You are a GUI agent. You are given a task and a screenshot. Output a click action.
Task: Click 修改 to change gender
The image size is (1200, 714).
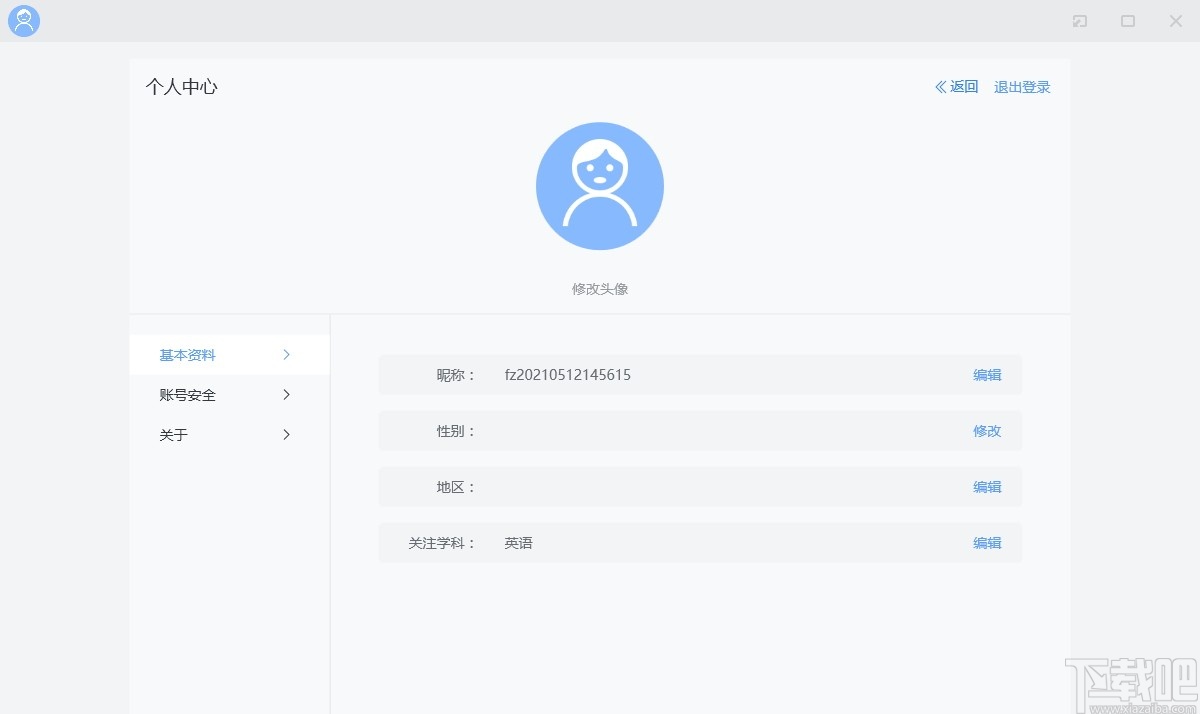(986, 431)
